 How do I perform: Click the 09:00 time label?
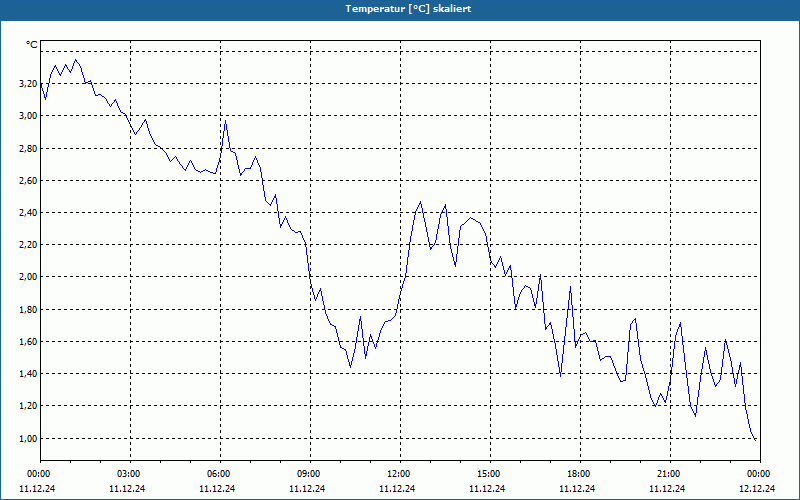point(310,474)
